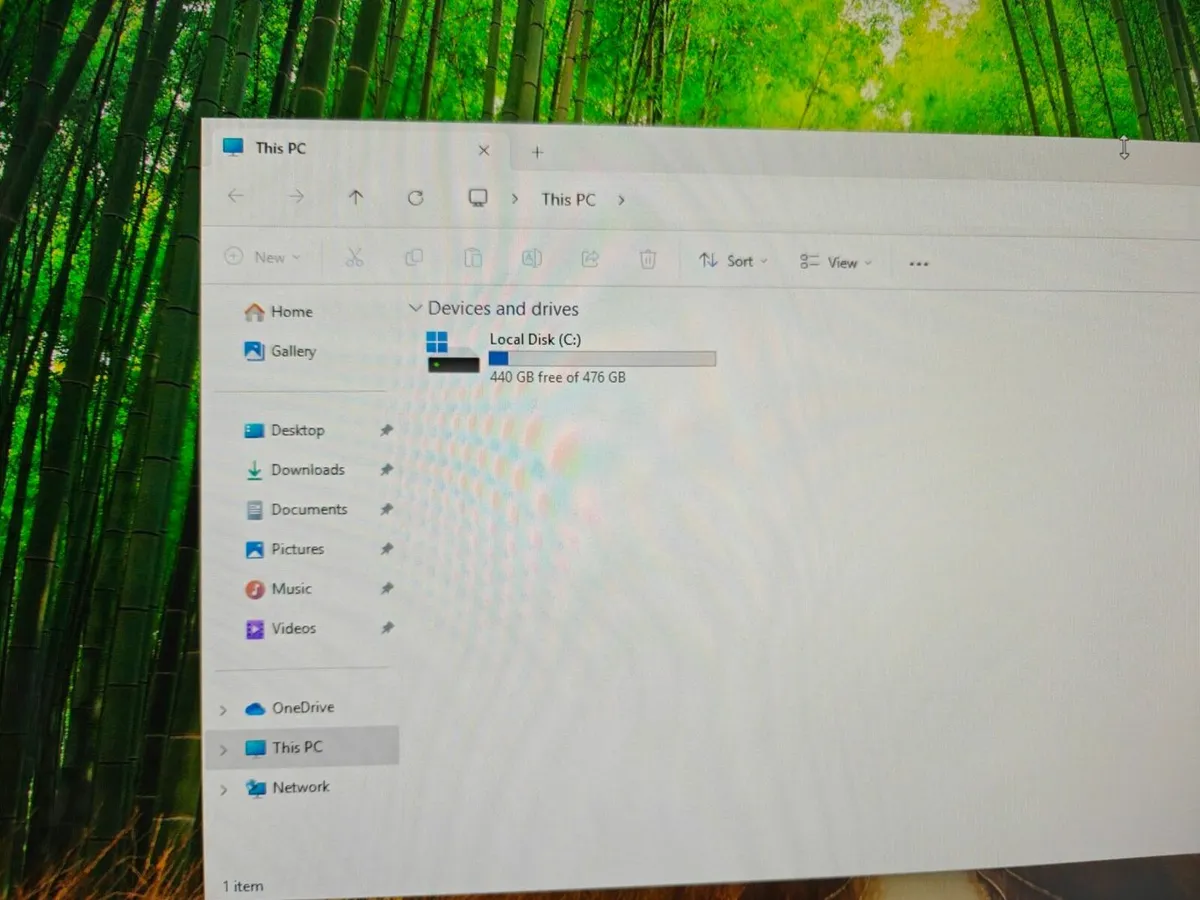Screen dimensions: 1200x900
Task: Unpin Downloads using its pin icon
Action: tap(386, 469)
